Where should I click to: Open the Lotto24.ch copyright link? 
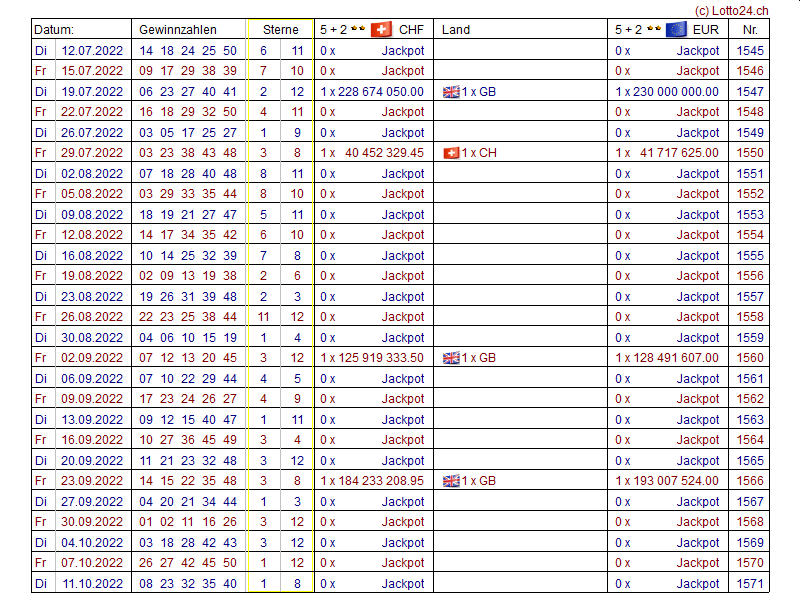729,9
